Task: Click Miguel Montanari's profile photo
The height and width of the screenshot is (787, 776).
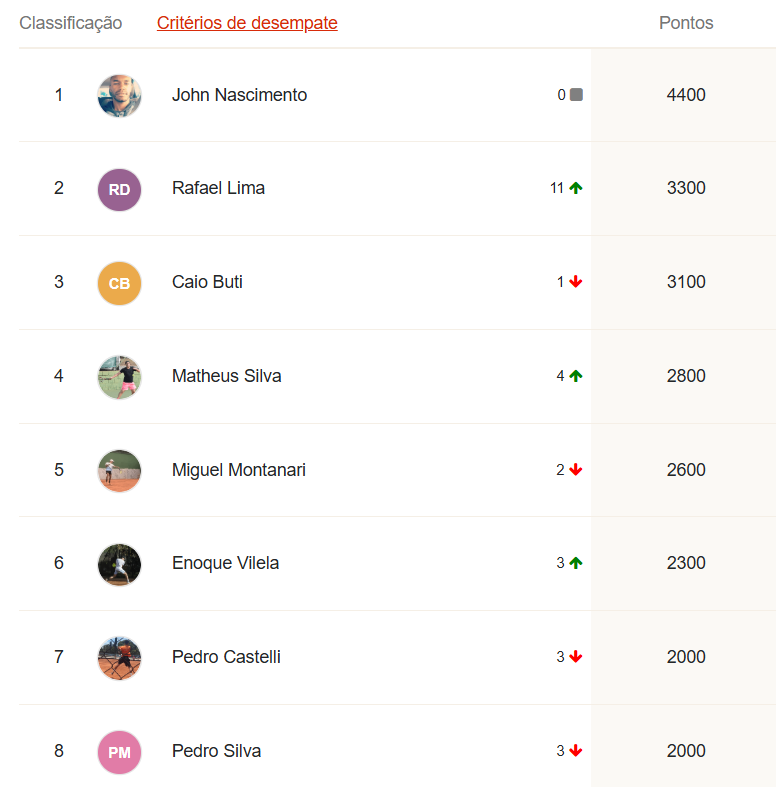Action: (x=119, y=471)
